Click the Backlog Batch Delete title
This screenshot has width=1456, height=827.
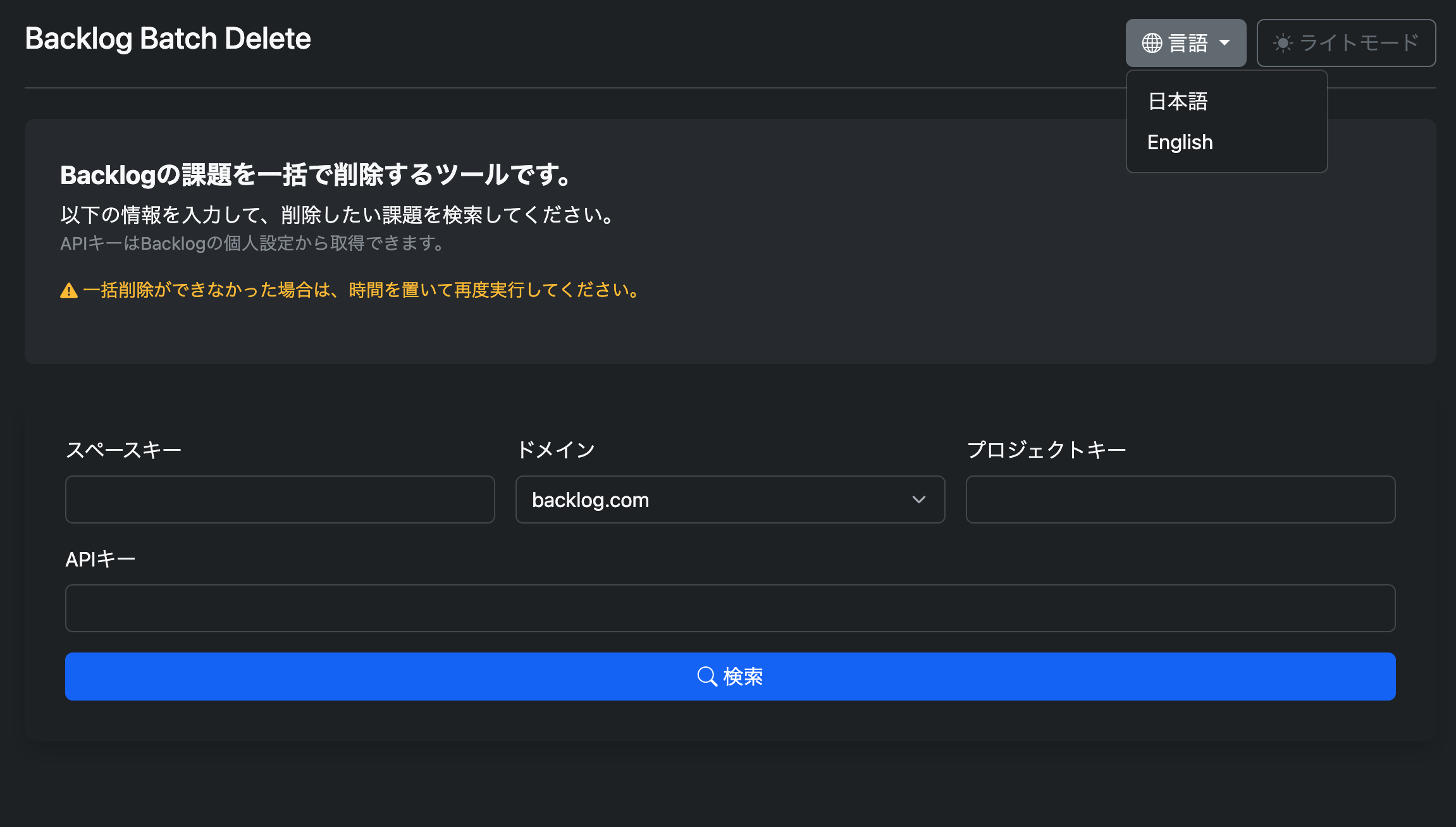coord(168,39)
